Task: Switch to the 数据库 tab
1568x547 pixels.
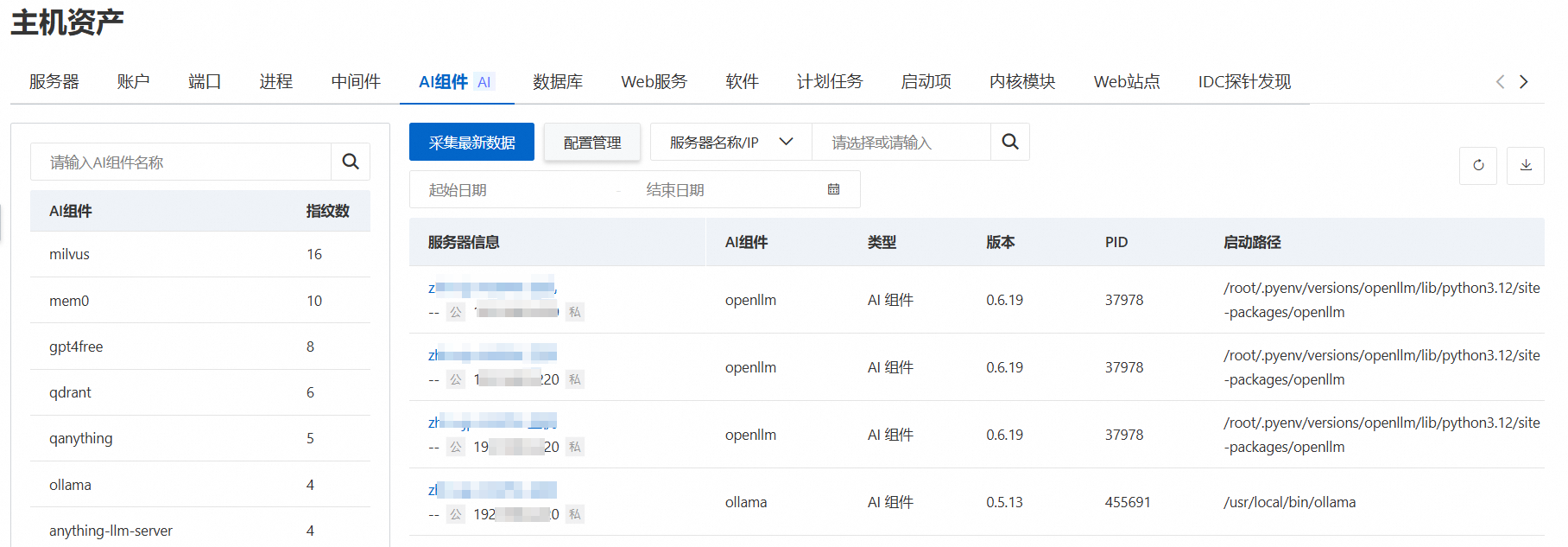Action: coord(558,81)
